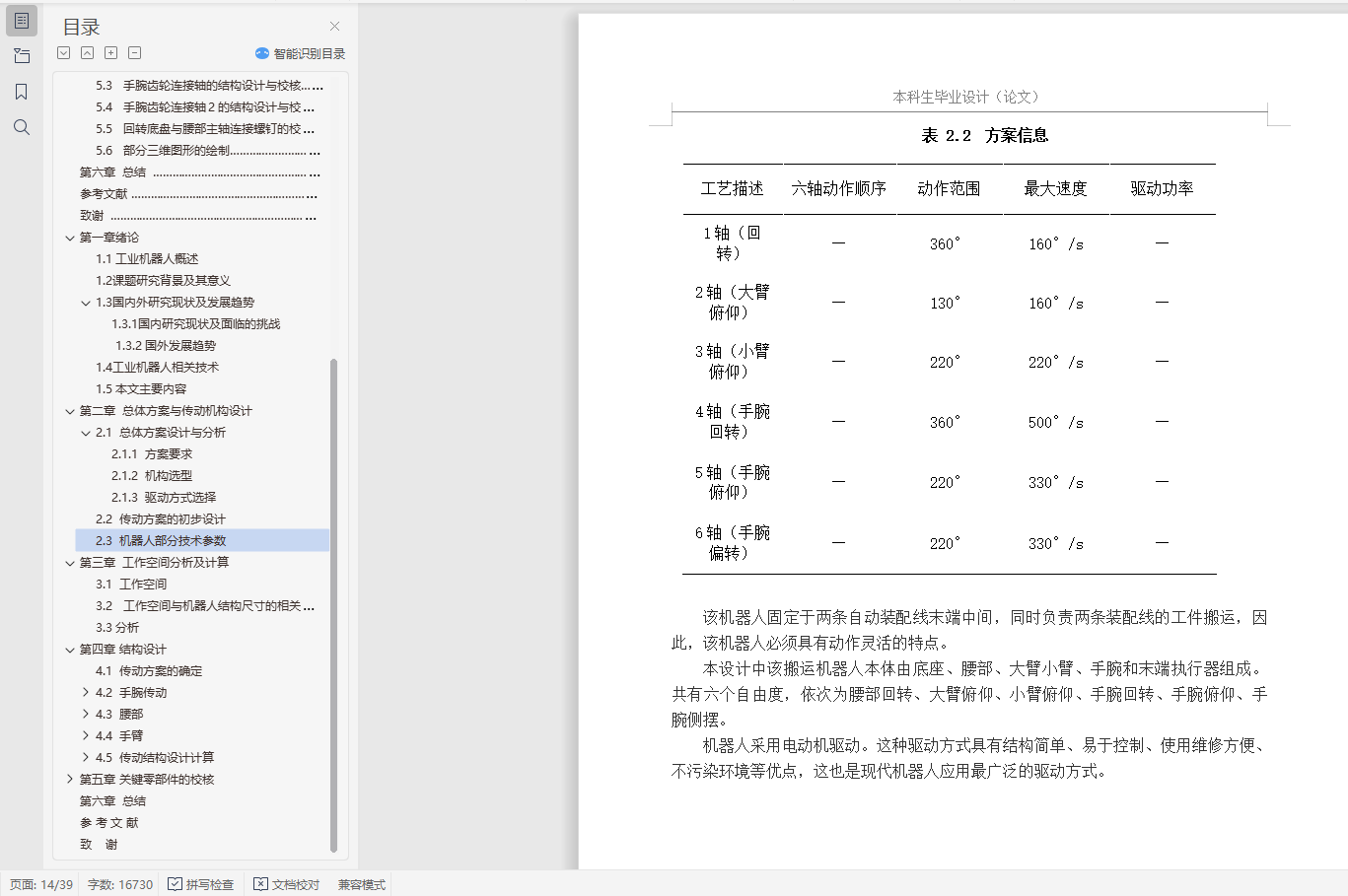Expand the 4.3 腰部 node
This screenshot has width=1348, height=896.
(86, 715)
